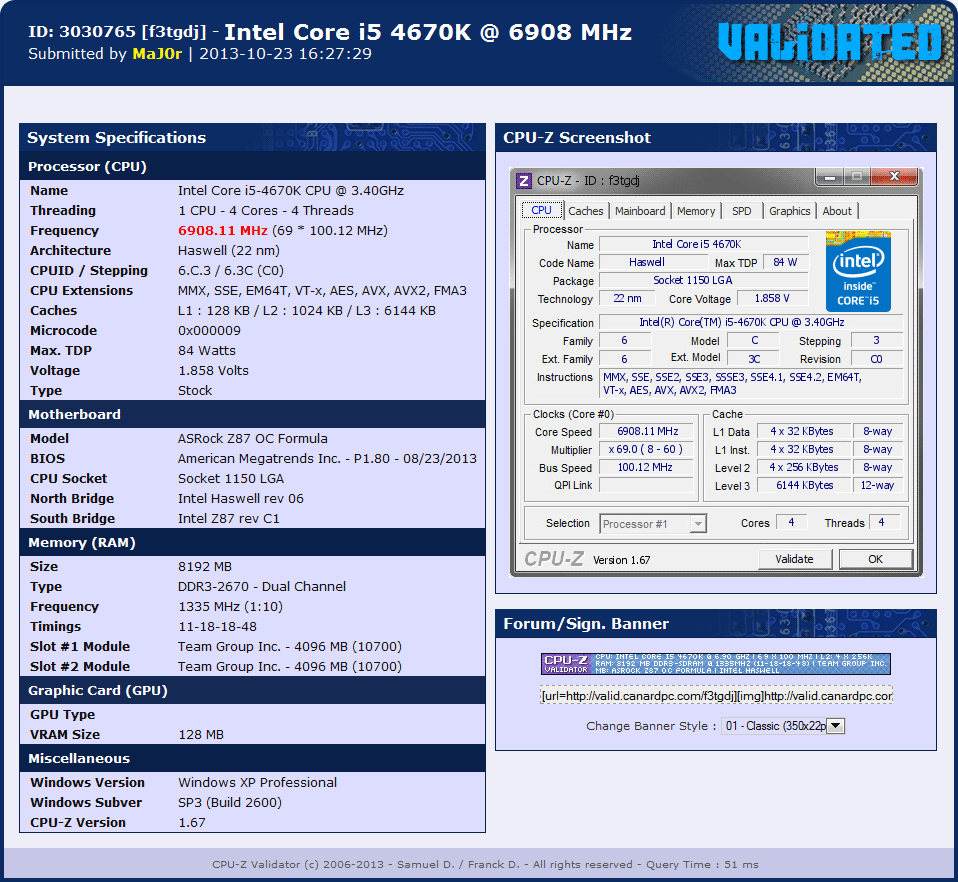958x882 pixels.
Task: Click the Memory Size 8192 MB value
Action: coord(205,567)
